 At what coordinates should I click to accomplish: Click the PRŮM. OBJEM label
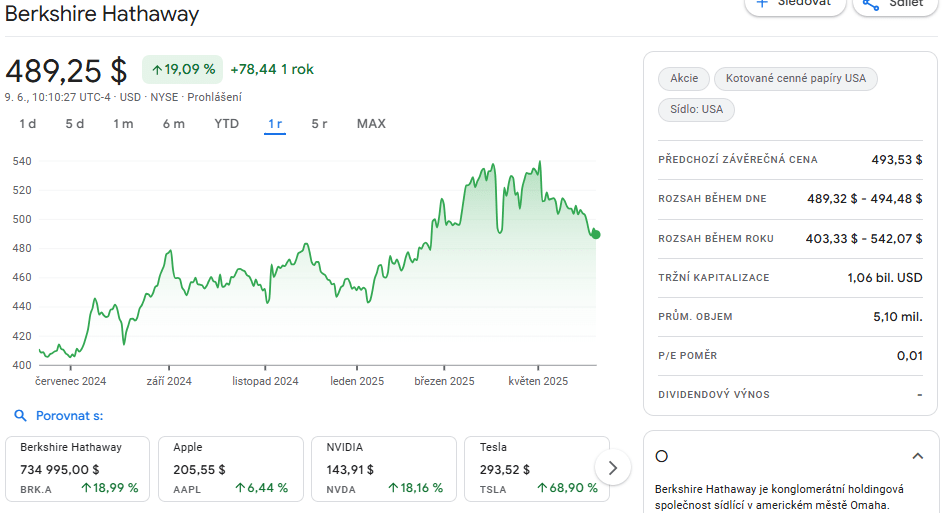(x=695, y=317)
